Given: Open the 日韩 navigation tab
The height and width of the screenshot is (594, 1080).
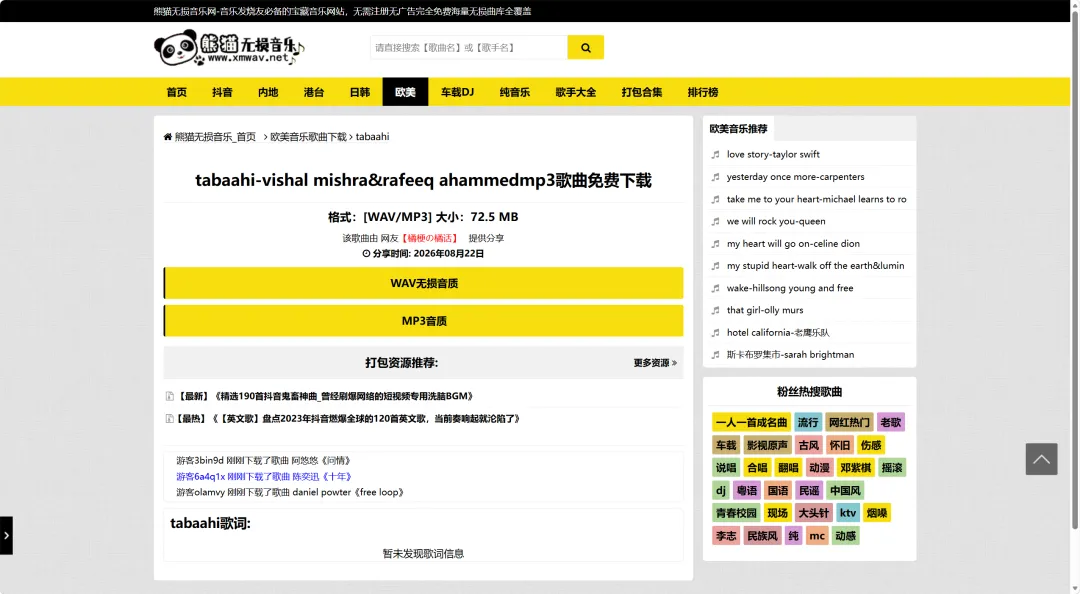Looking at the screenshot, I should coord(360,92).
